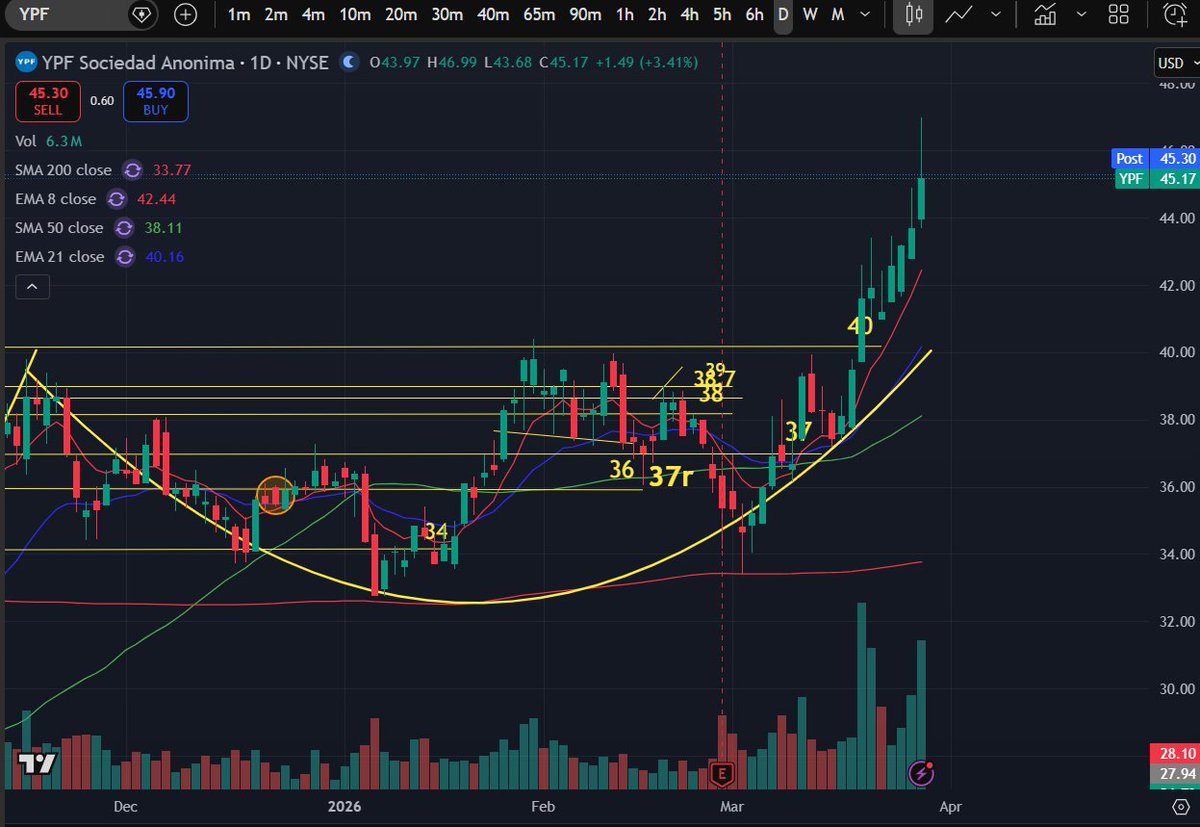The width and height of the screenshot is (1200, 827).
Task: Switch to the 4m timeframe
Action: (314, 15)
